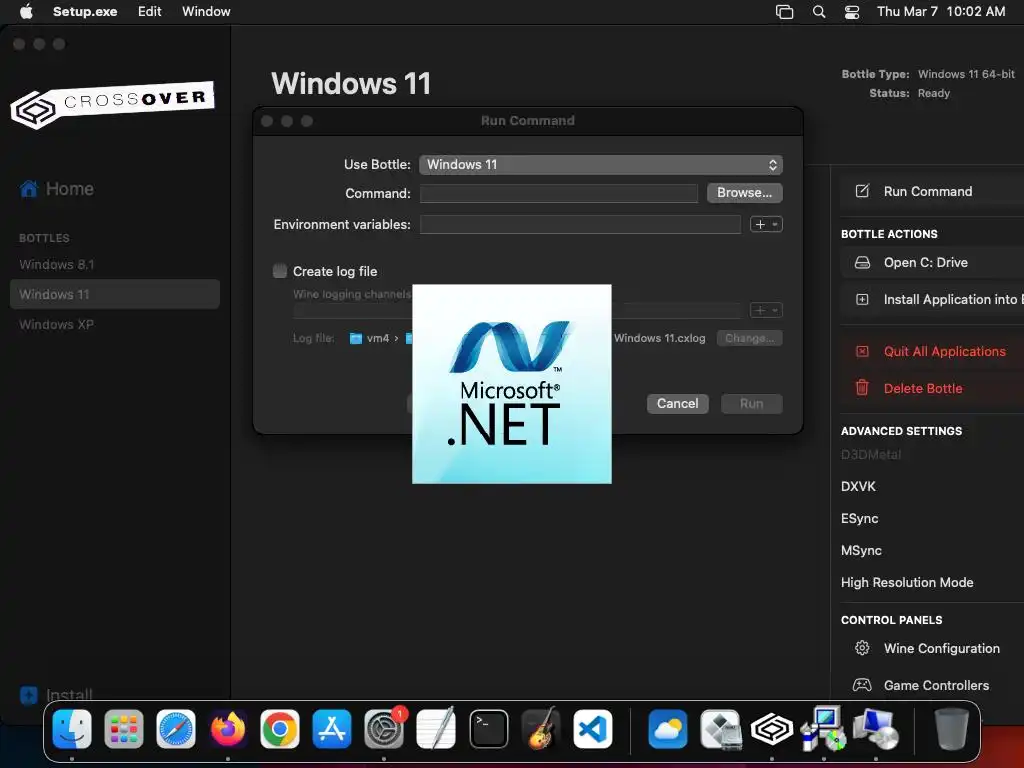Open Boot Camp Assistant from the Dock

point(720,729)
